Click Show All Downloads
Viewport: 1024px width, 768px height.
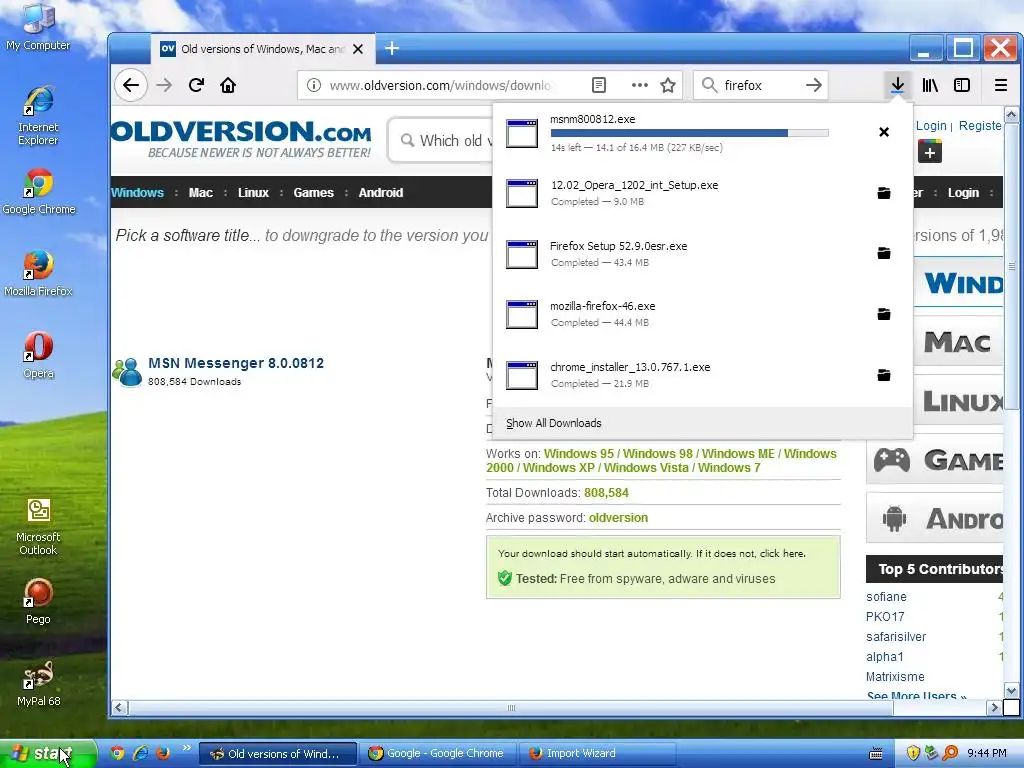point(554,423)
